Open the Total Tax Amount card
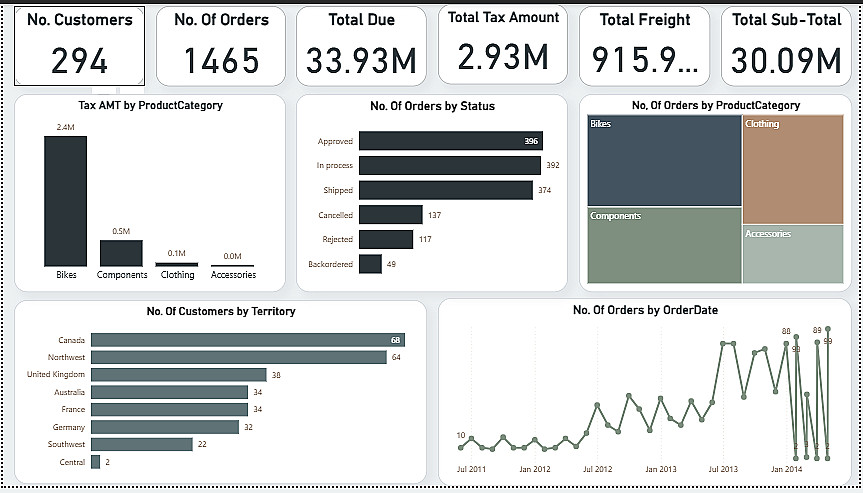 pos(502,45)
